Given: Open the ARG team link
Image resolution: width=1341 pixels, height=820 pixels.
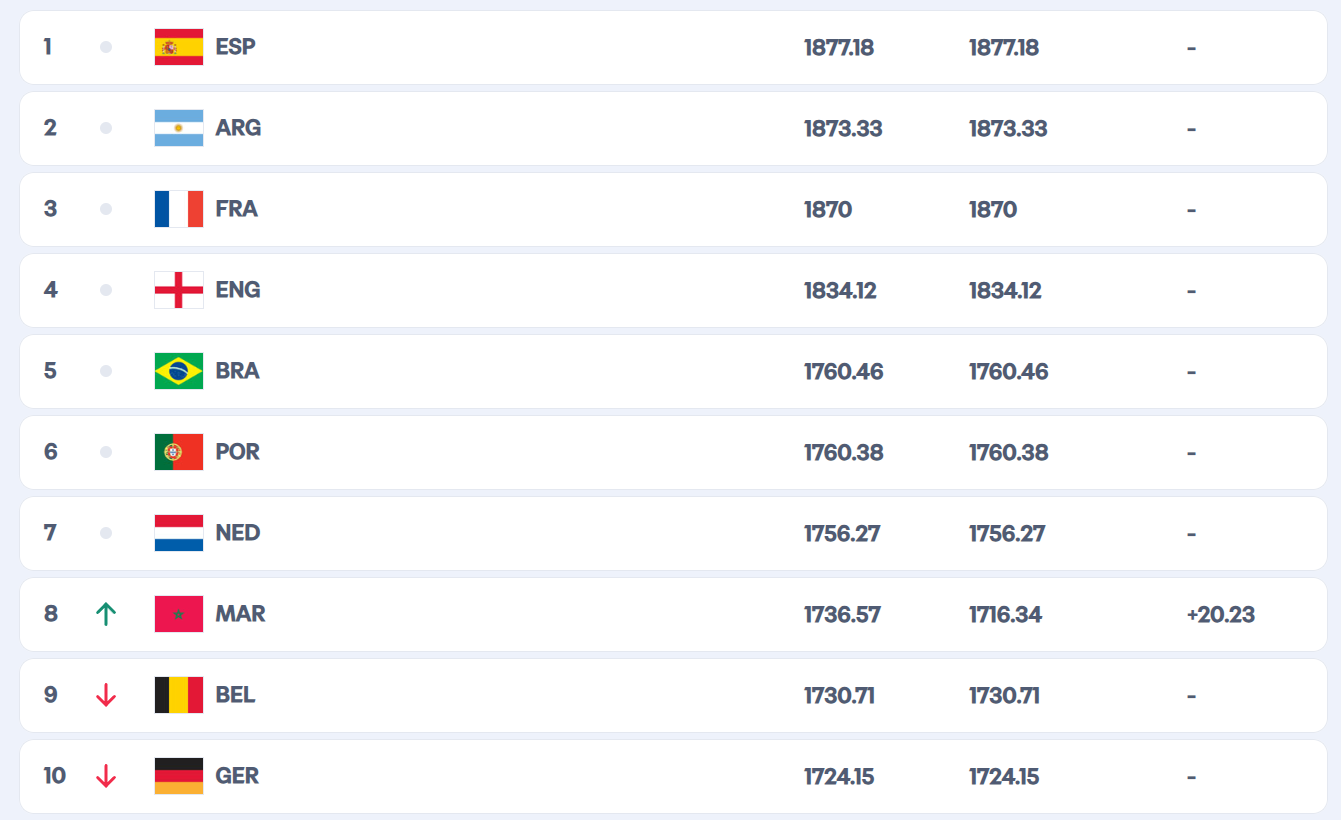Looking at the screenshot, I should pyautogui.click(x=238, y=128).
